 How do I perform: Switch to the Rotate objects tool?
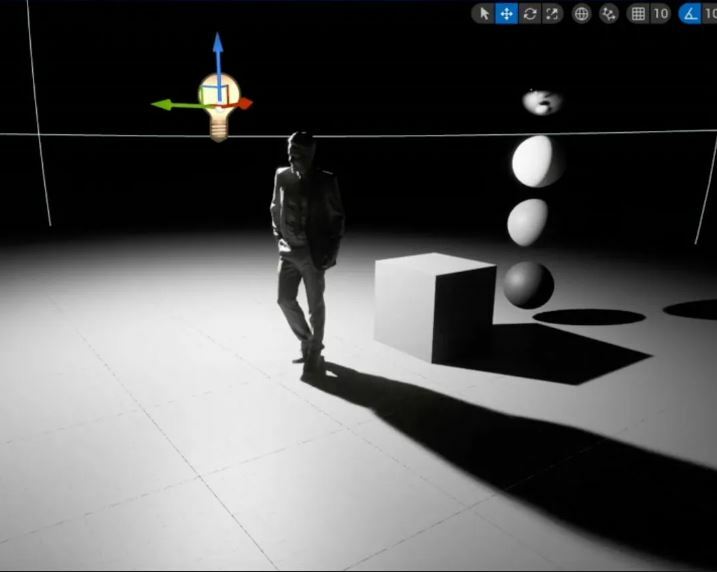tap(530, 14)
